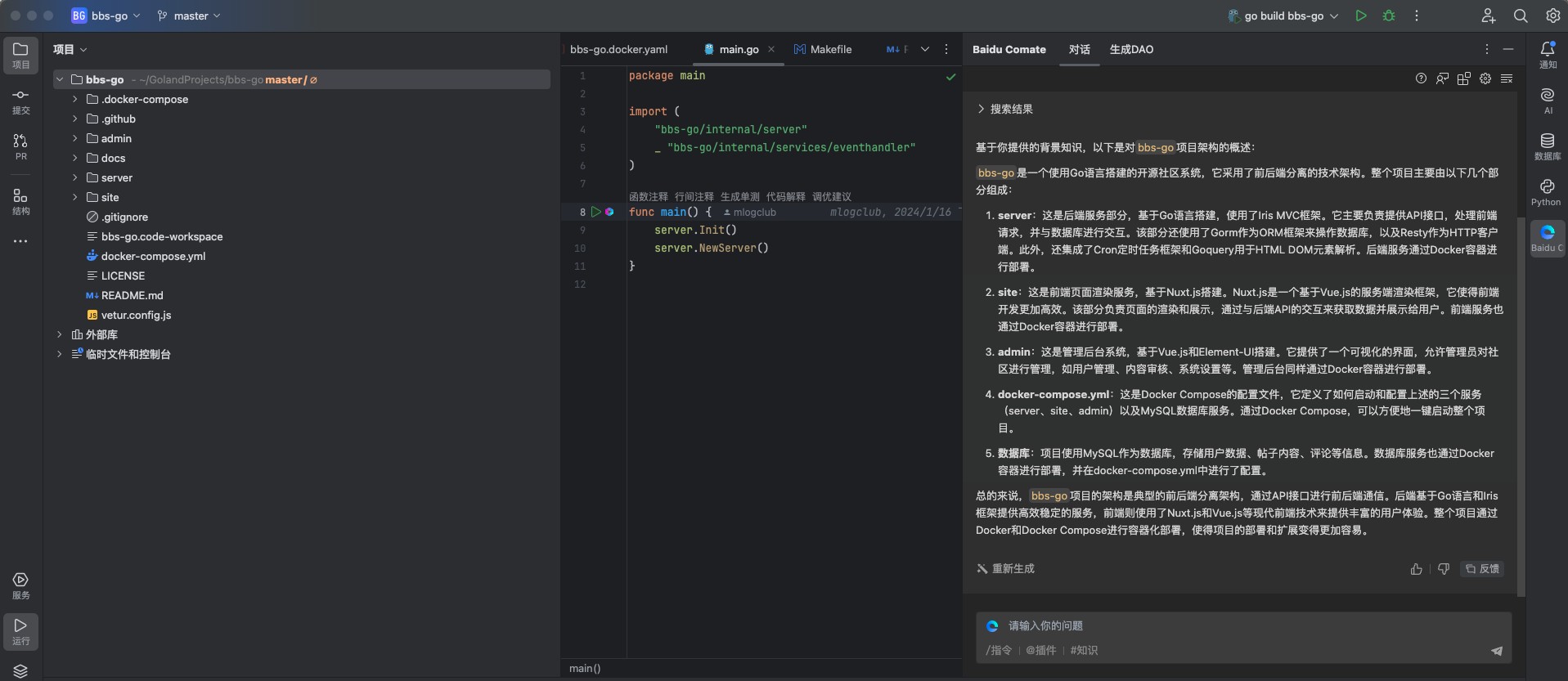The image size is (1568, 681).
Task: Expand 临时文件和控制台 node
Action: pyautogui.click(x=60, y=354)
